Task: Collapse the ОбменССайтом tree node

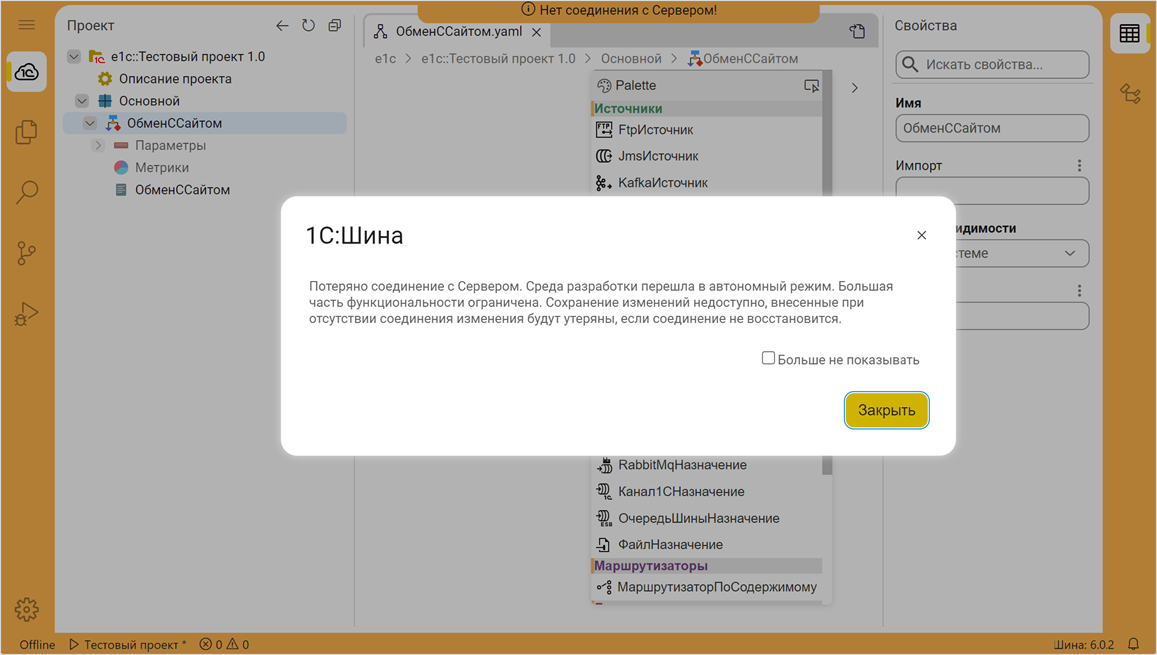Action: point(89,121)
